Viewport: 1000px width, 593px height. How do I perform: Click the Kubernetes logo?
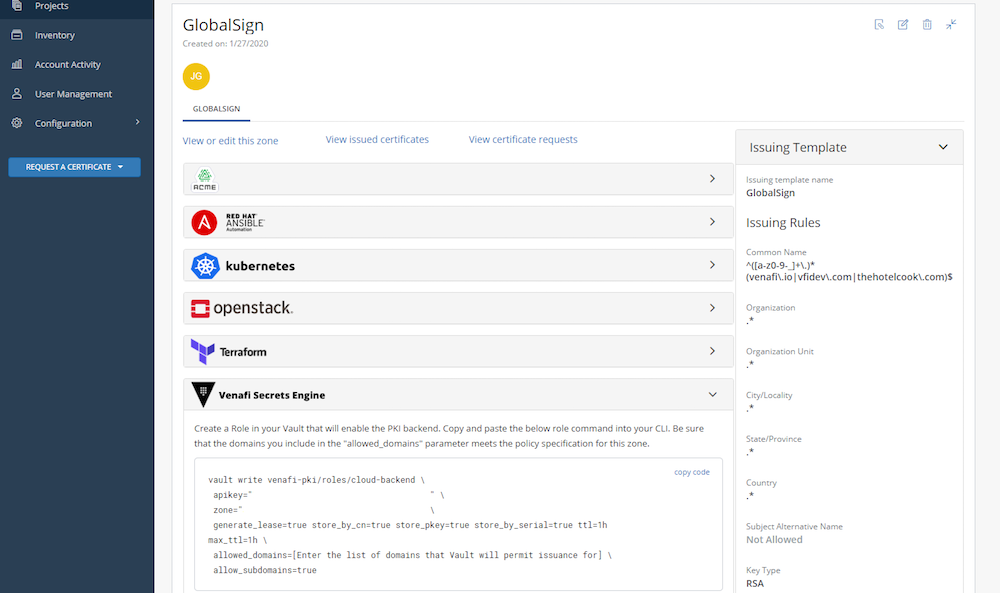[x=243, y=266]
